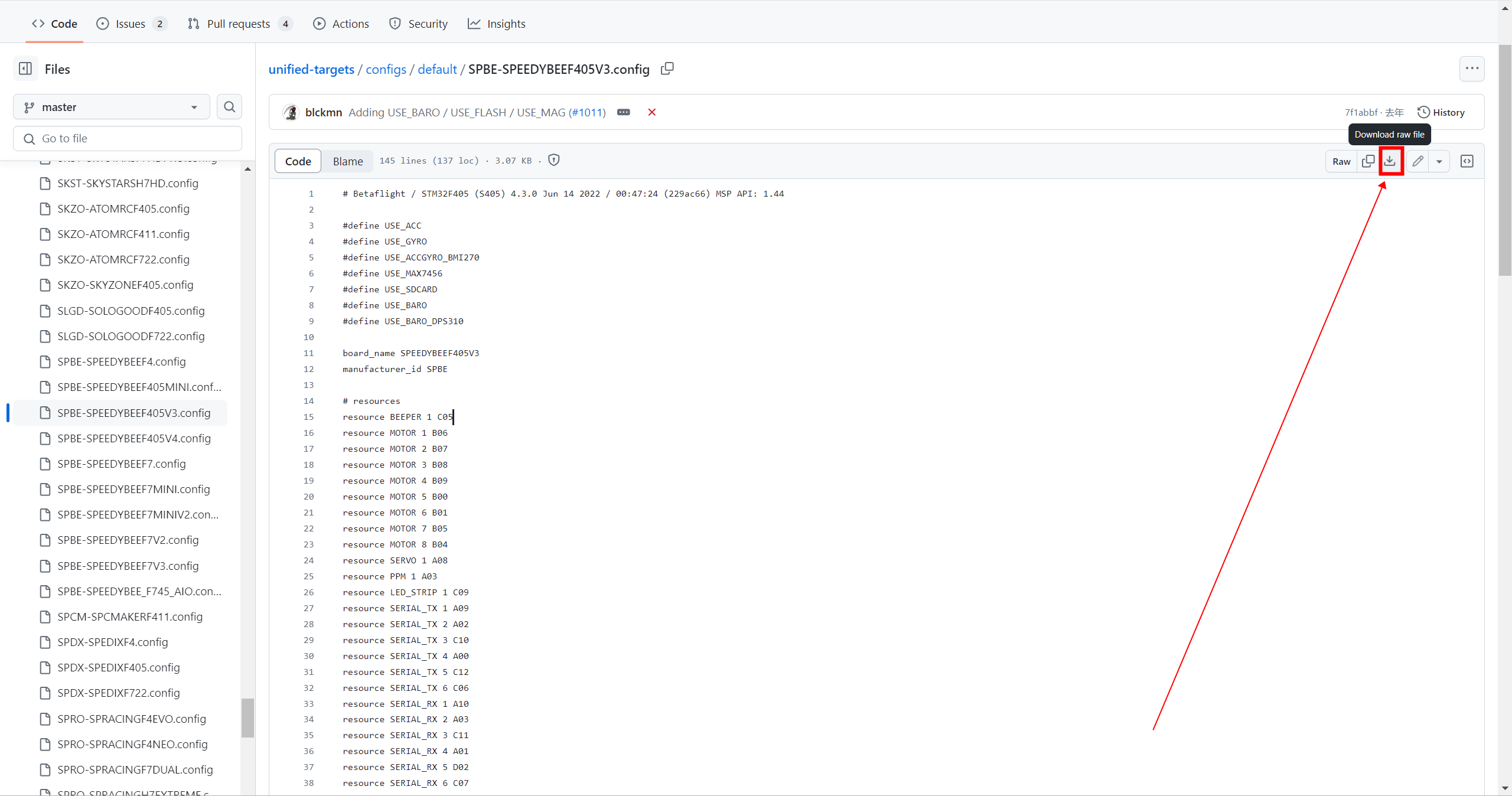Open the Actions tab
Image resolution: width=1512 pixels, height=796 pixels.
[x=341, y=24]
